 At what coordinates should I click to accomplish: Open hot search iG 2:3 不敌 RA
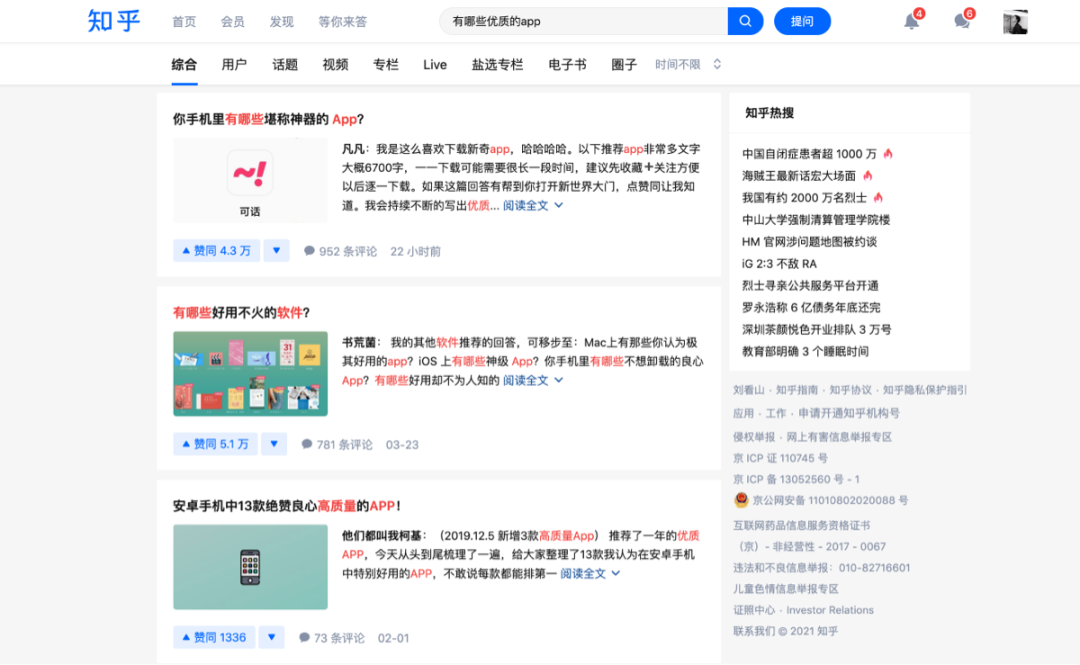pos(779,264)
